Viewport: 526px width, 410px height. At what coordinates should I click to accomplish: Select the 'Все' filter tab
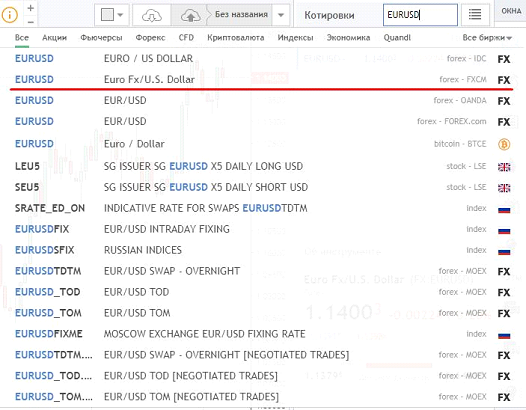click(22, 38)
